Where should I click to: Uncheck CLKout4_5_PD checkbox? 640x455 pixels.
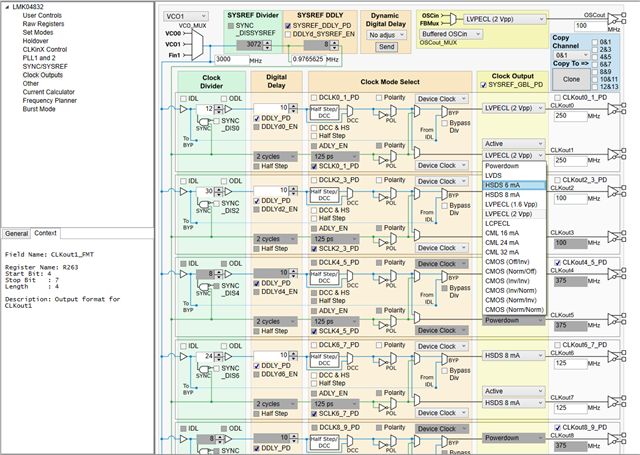tap(558, 262)
